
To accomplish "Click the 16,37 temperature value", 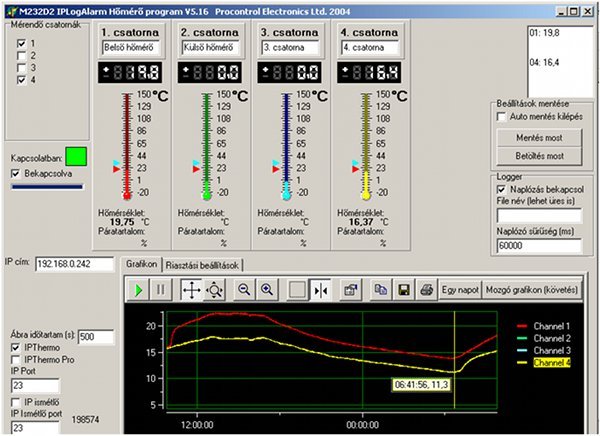I will [361, 222].
